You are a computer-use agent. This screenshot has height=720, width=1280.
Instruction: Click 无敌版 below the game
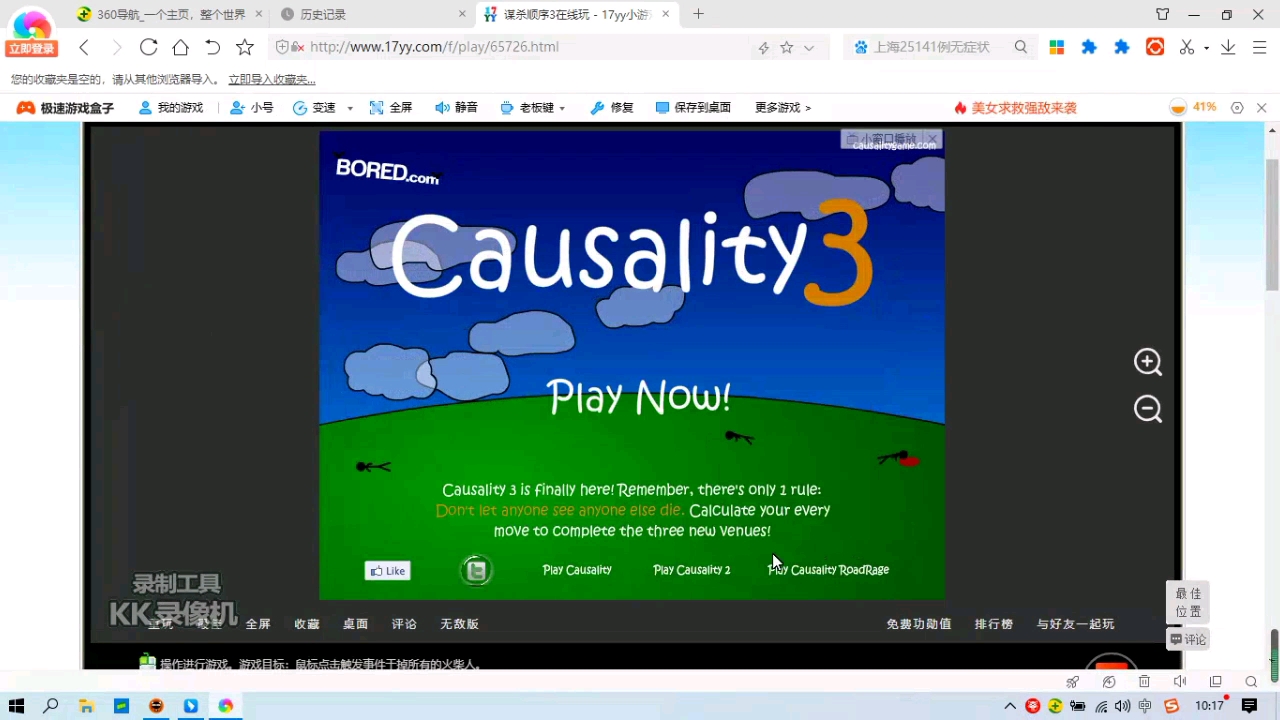point(460,624)
